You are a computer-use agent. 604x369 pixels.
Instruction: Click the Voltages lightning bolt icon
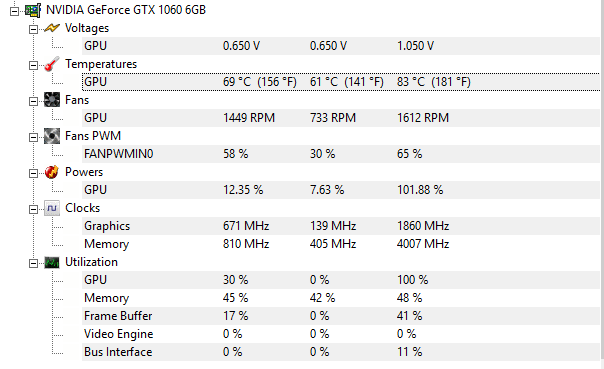52,28
